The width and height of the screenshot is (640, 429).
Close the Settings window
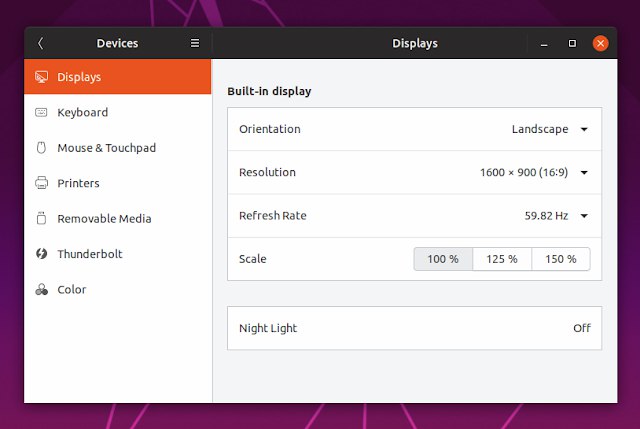(600, 43)
